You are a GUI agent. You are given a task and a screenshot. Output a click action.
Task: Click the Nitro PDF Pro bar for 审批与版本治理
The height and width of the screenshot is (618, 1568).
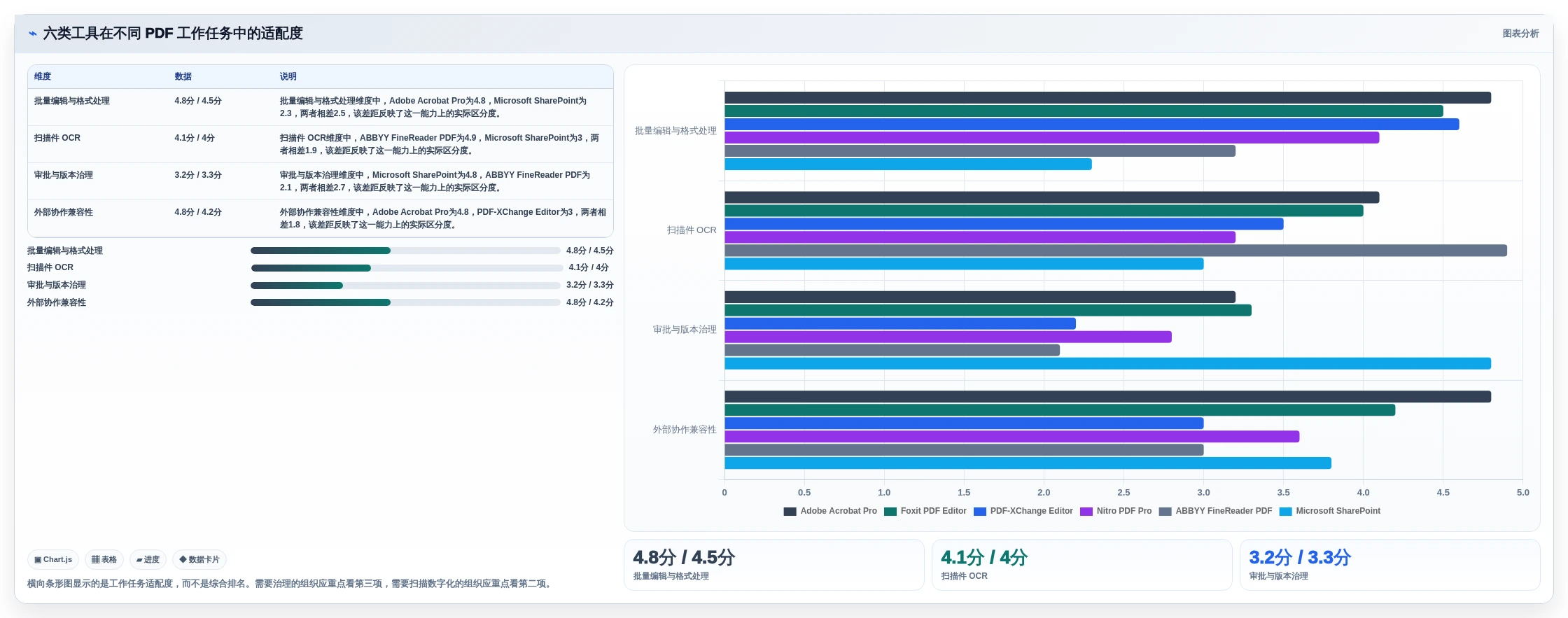(x=948, y=337)
